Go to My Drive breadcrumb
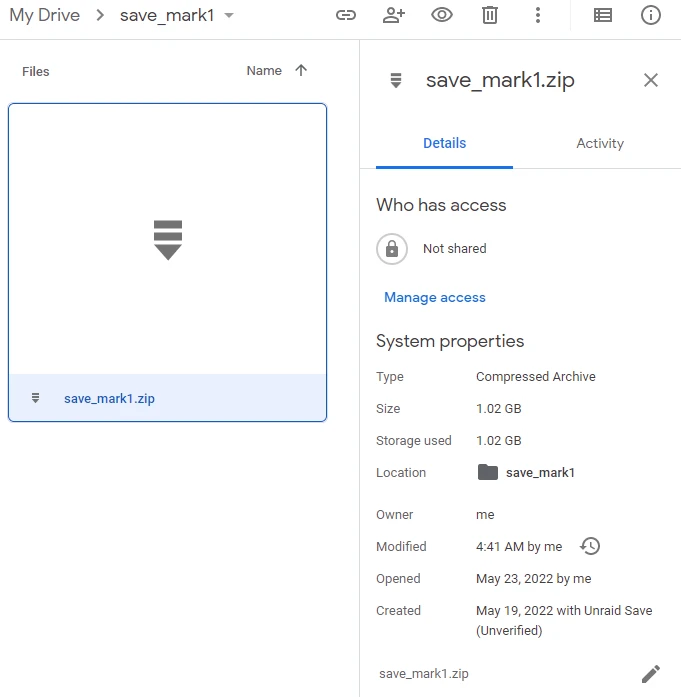 [45, 16]
